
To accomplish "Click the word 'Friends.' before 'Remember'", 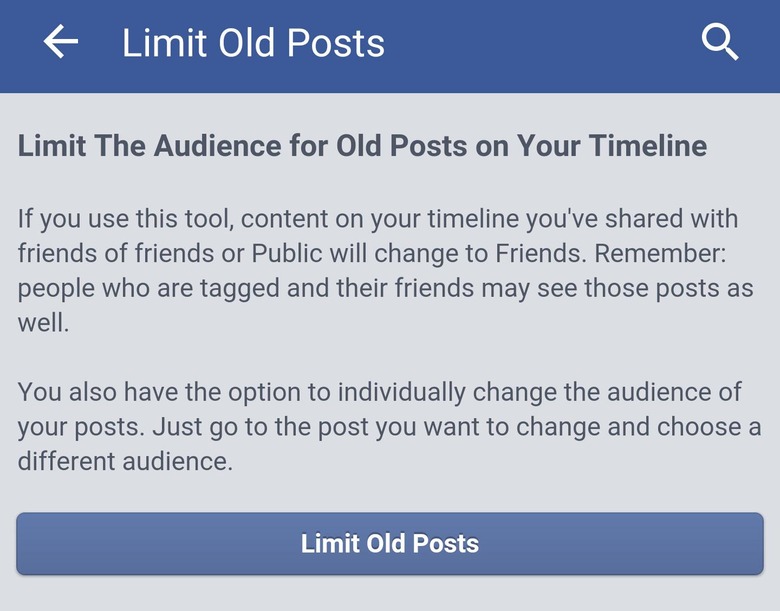I will click(538, 253).
